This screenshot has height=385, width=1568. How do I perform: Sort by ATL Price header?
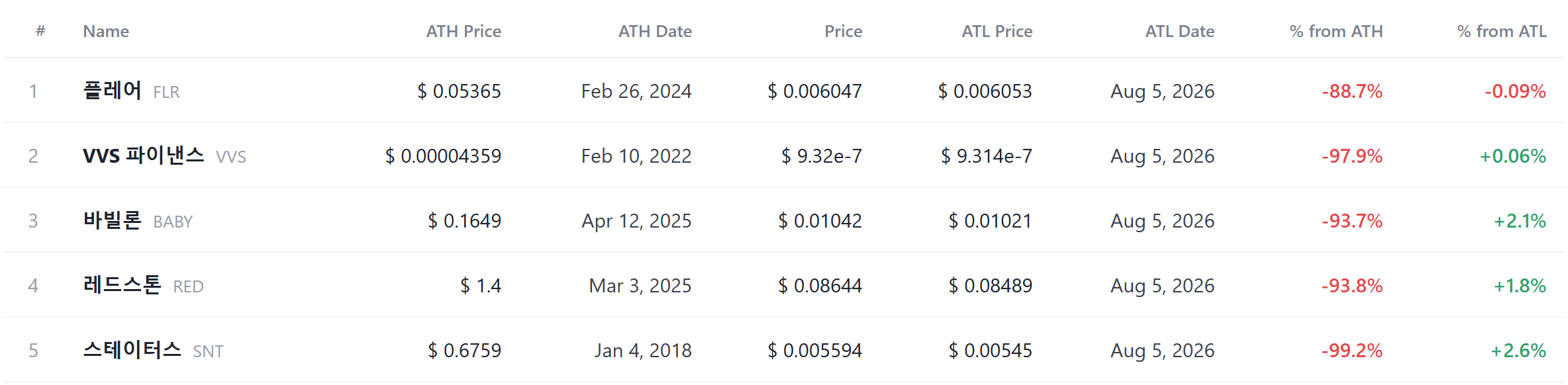(x=997, y=31)
